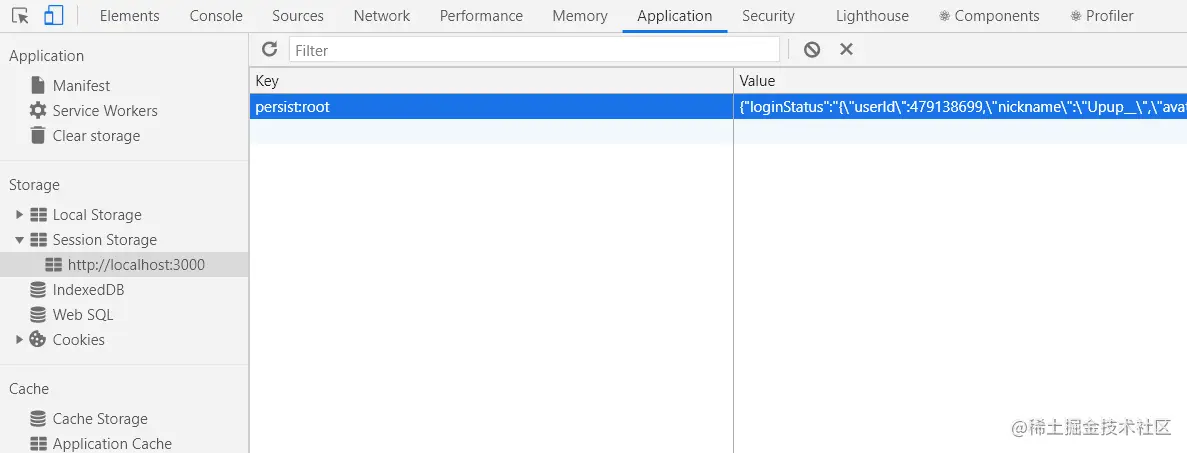Click the Session Storage grid icon
Image resolution: width=1187 pixels, height=453 pixels.
(38, 240)
